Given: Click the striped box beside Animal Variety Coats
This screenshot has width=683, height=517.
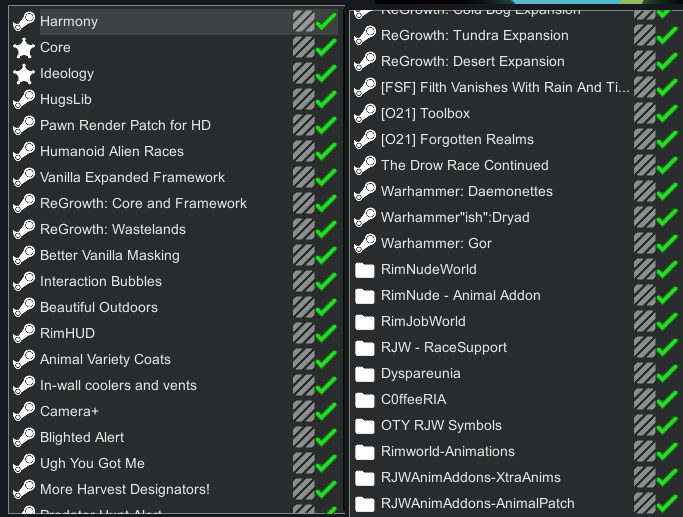Looking at the screenshot, I should [x=304, y=359].
